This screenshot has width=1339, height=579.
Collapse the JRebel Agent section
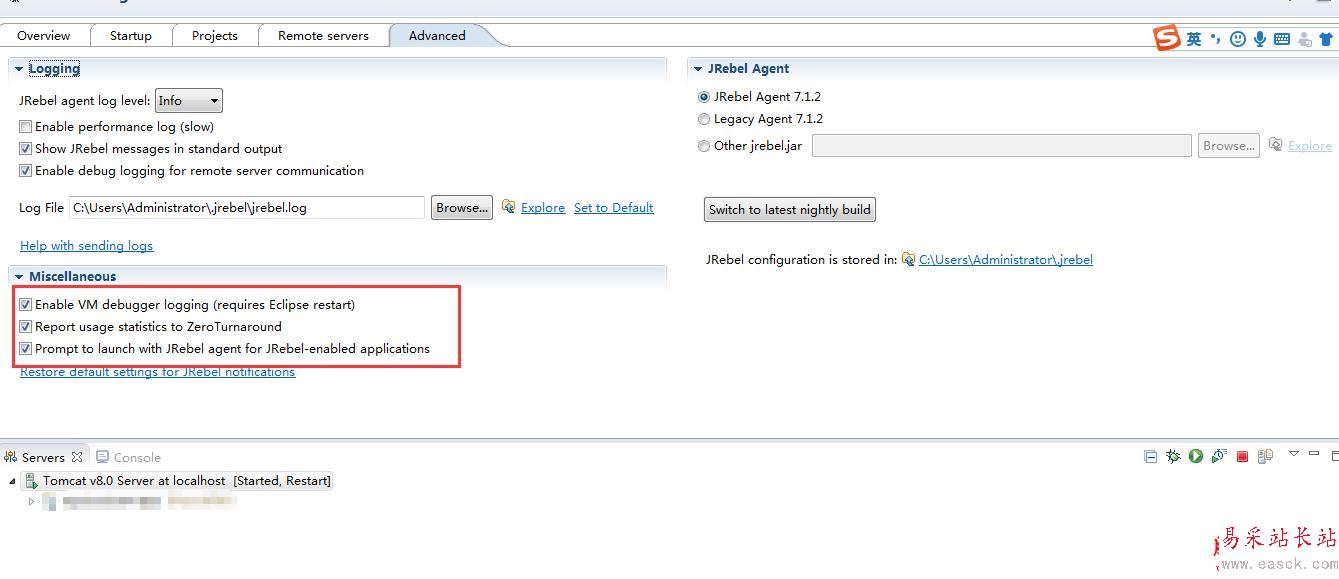tap(698, 69)
